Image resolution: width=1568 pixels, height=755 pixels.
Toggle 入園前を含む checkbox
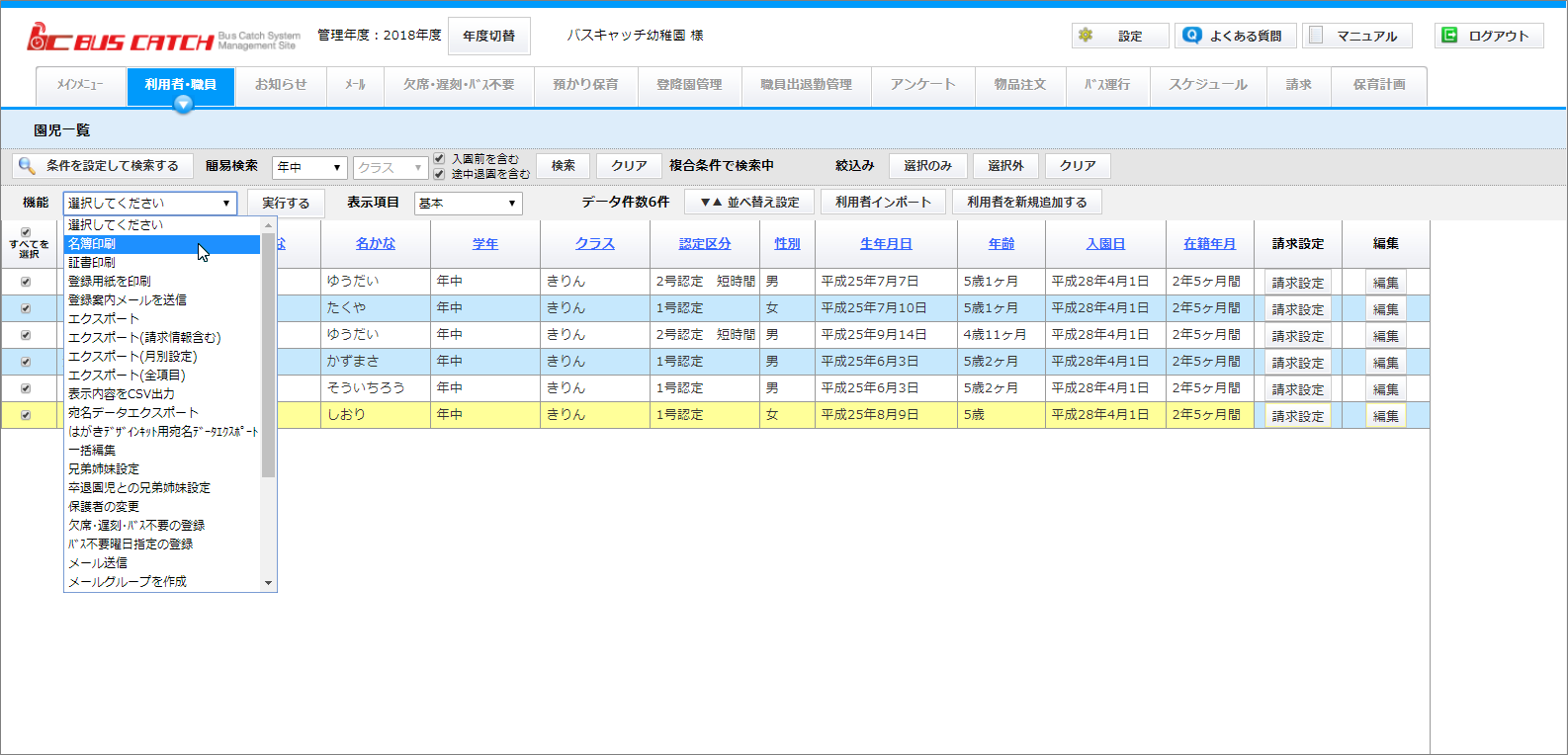[x=439, y=158]
